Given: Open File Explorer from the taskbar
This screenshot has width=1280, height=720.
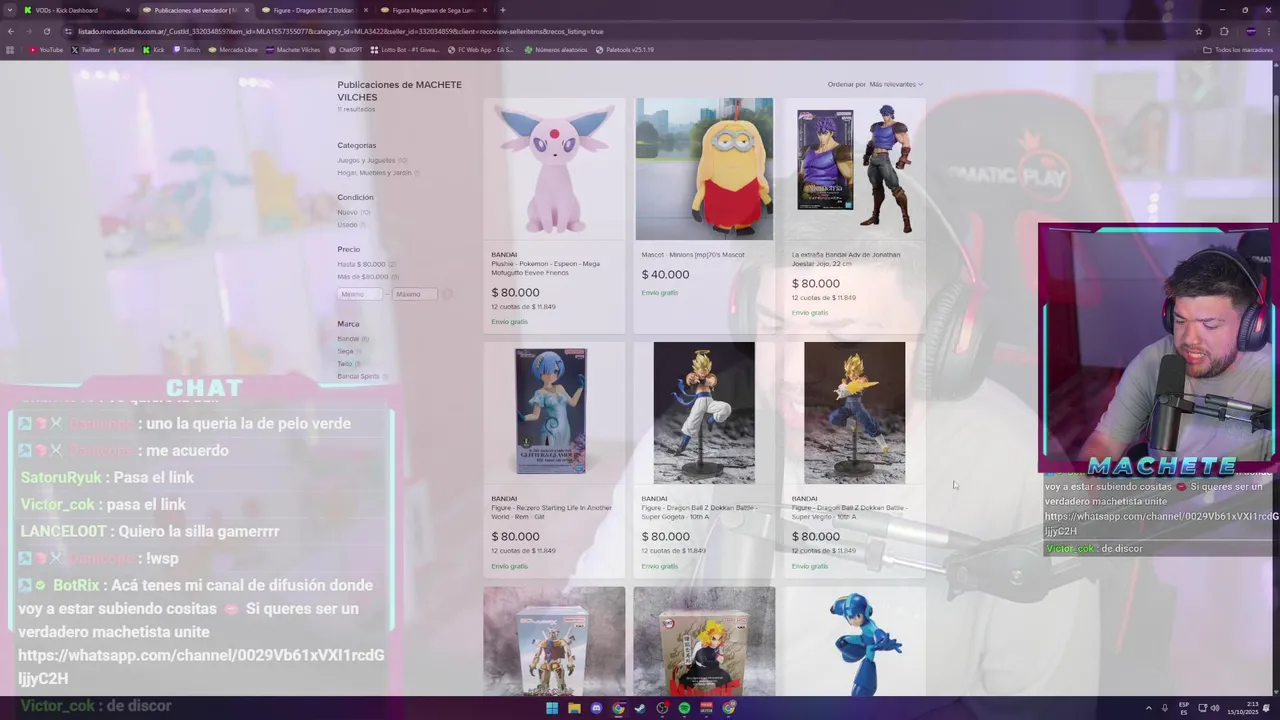Looking at the screenshot, I should (574, 708).
